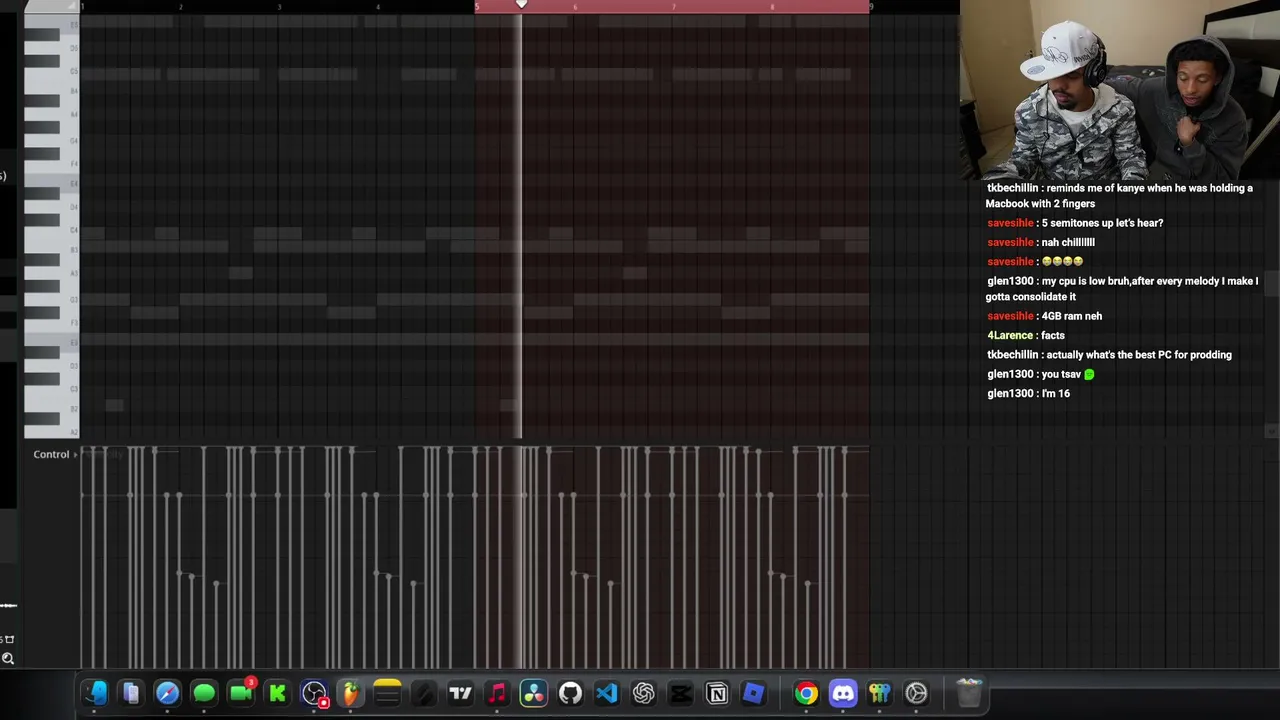Image resolution: width=1280 pixels, height=720 pixels.
Task: Open the Trash in the dock
Action: (969, 693)
